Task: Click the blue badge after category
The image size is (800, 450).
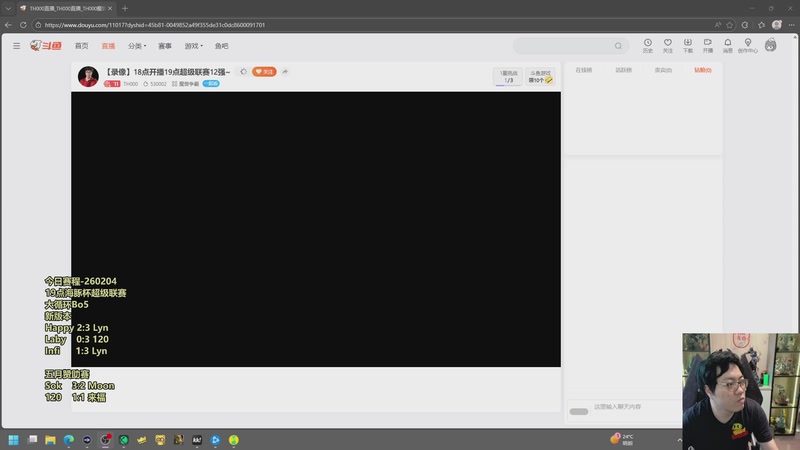Action: 211,84
